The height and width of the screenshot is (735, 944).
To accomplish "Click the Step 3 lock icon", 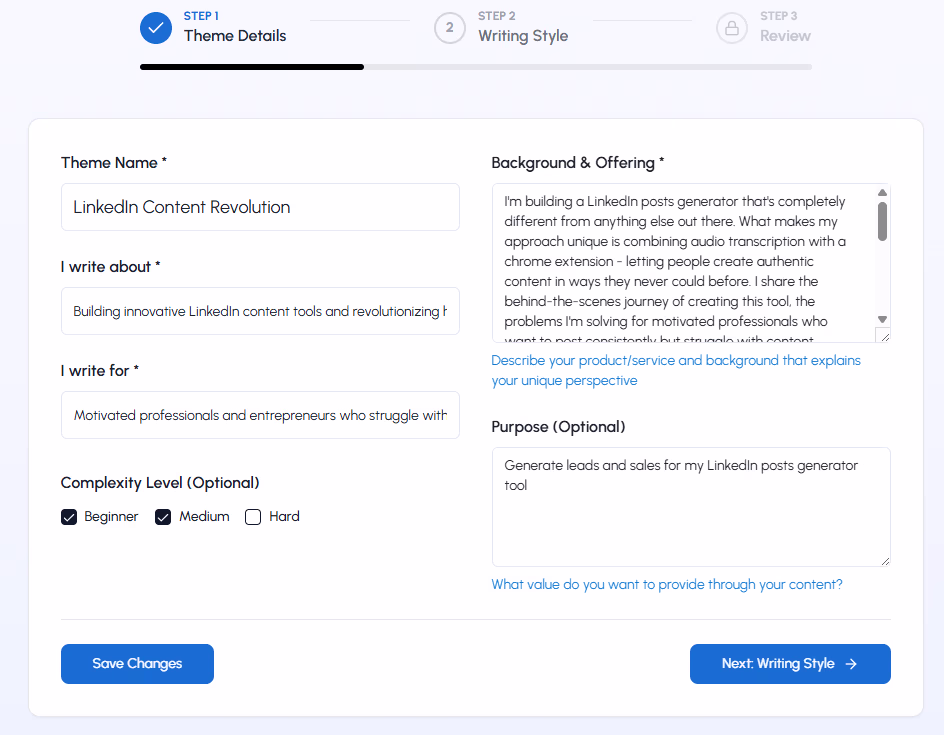I will (732, 27).
